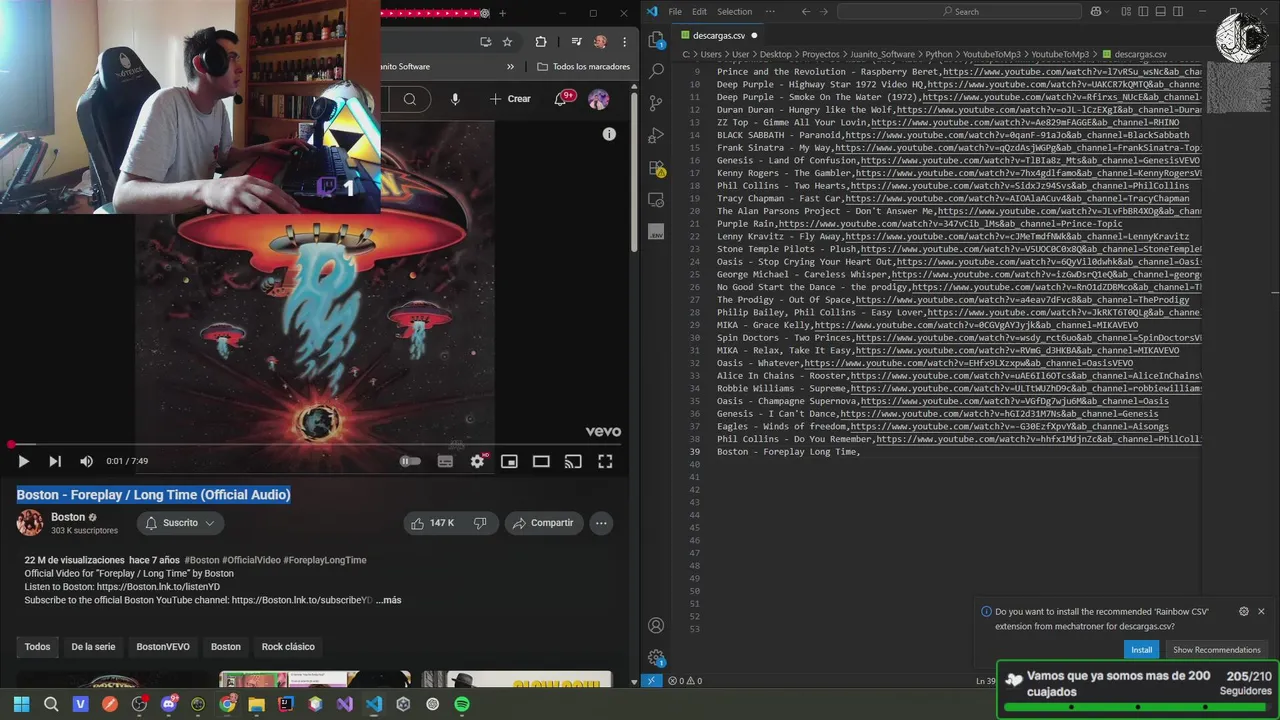Click Show Recommendations button
Viewport: 1280px width, 720px height.
[1216, 650]
